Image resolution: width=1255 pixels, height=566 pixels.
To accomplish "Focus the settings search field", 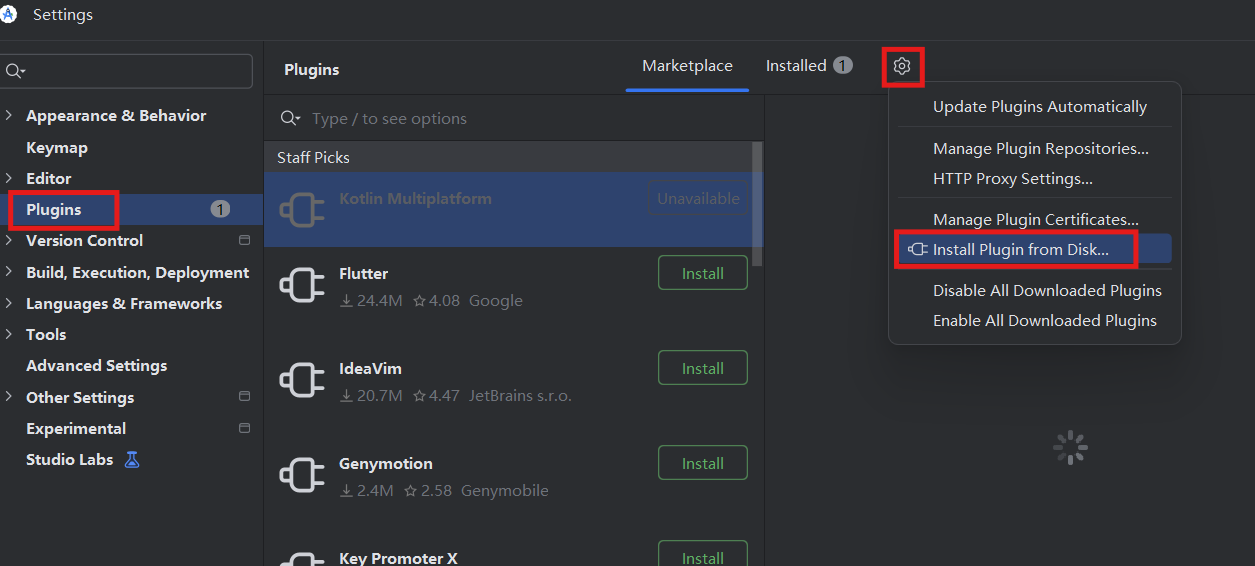I will 126,71.
